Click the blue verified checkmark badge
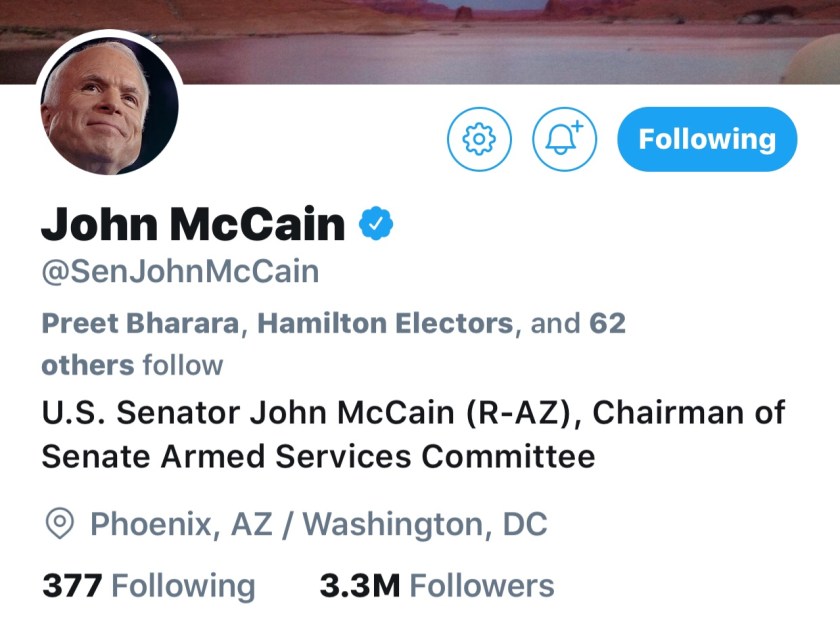The image size is (840, 633). [x=376, y=224]
